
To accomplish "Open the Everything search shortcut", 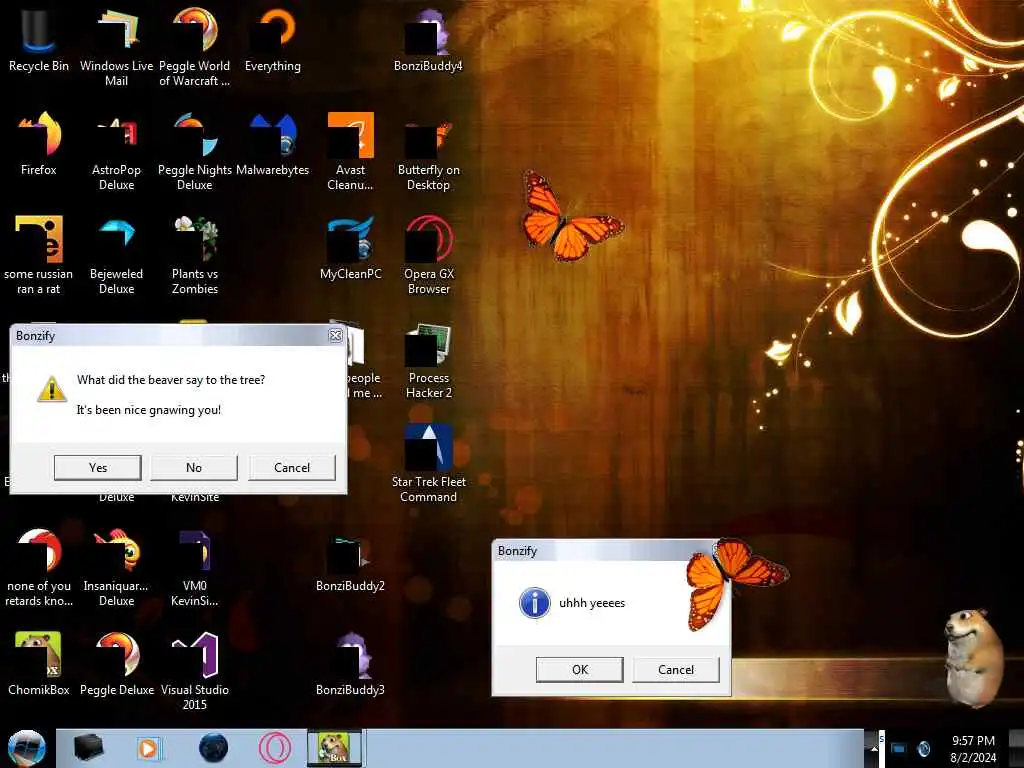I will (272, 39).
